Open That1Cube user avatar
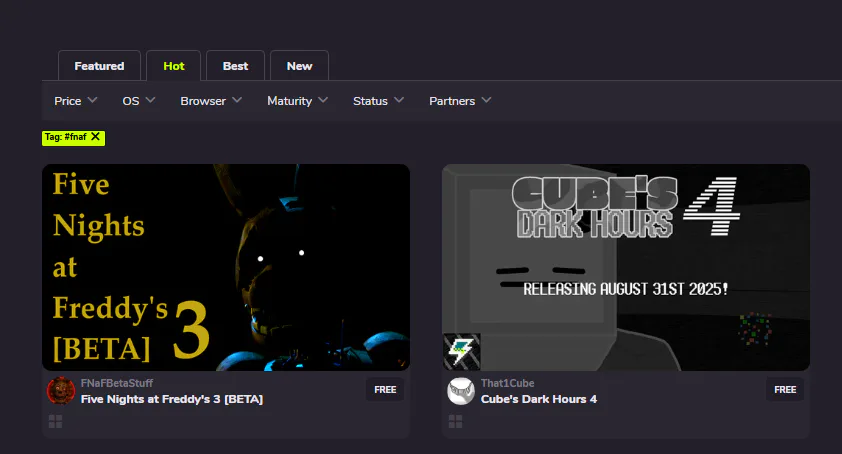 click(x=461, y=391)
